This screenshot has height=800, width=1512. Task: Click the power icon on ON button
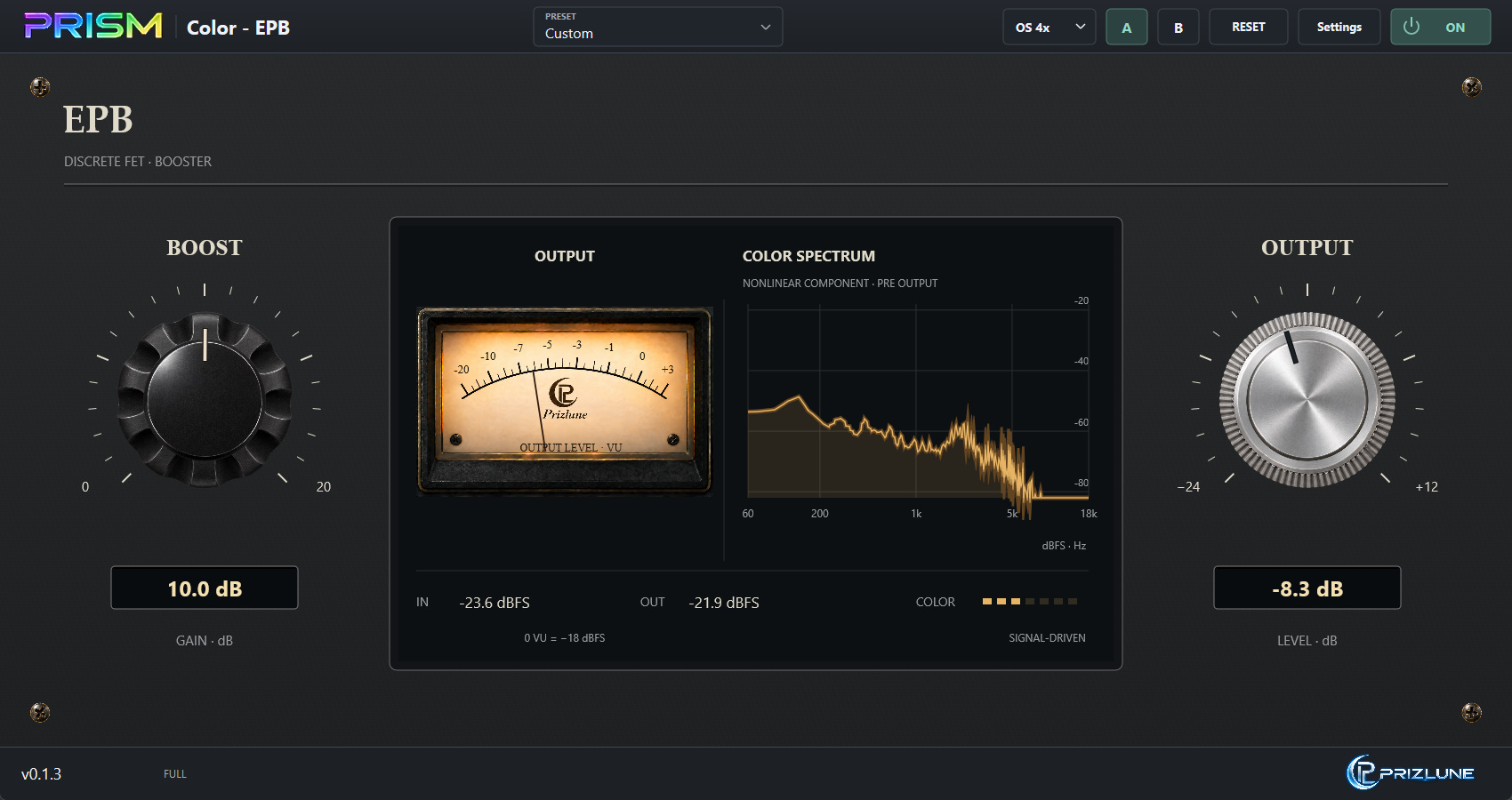(x=1411, y=27)
